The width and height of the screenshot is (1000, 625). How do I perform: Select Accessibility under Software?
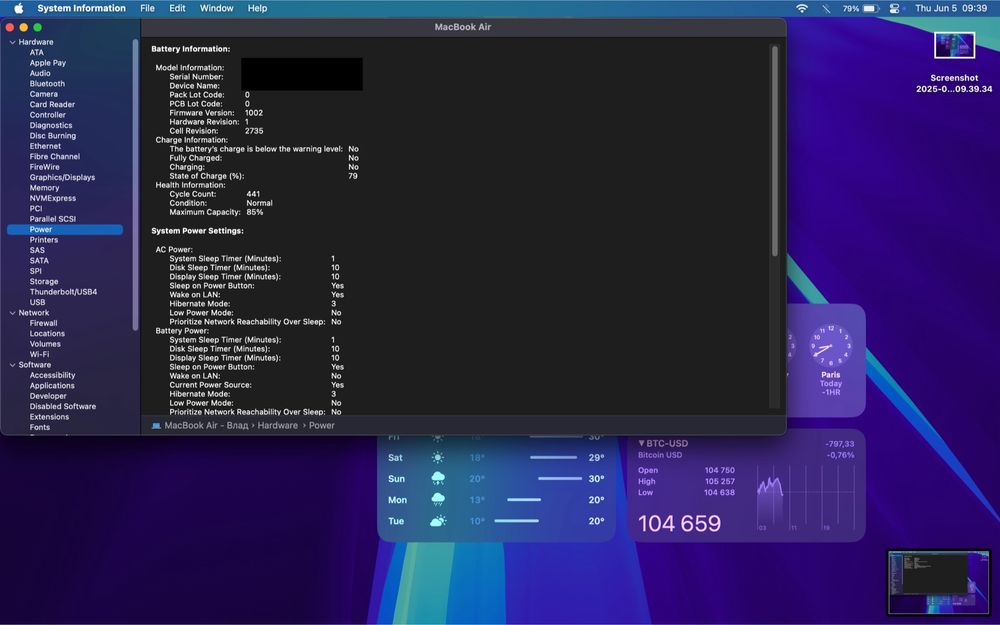pos(52,375)
